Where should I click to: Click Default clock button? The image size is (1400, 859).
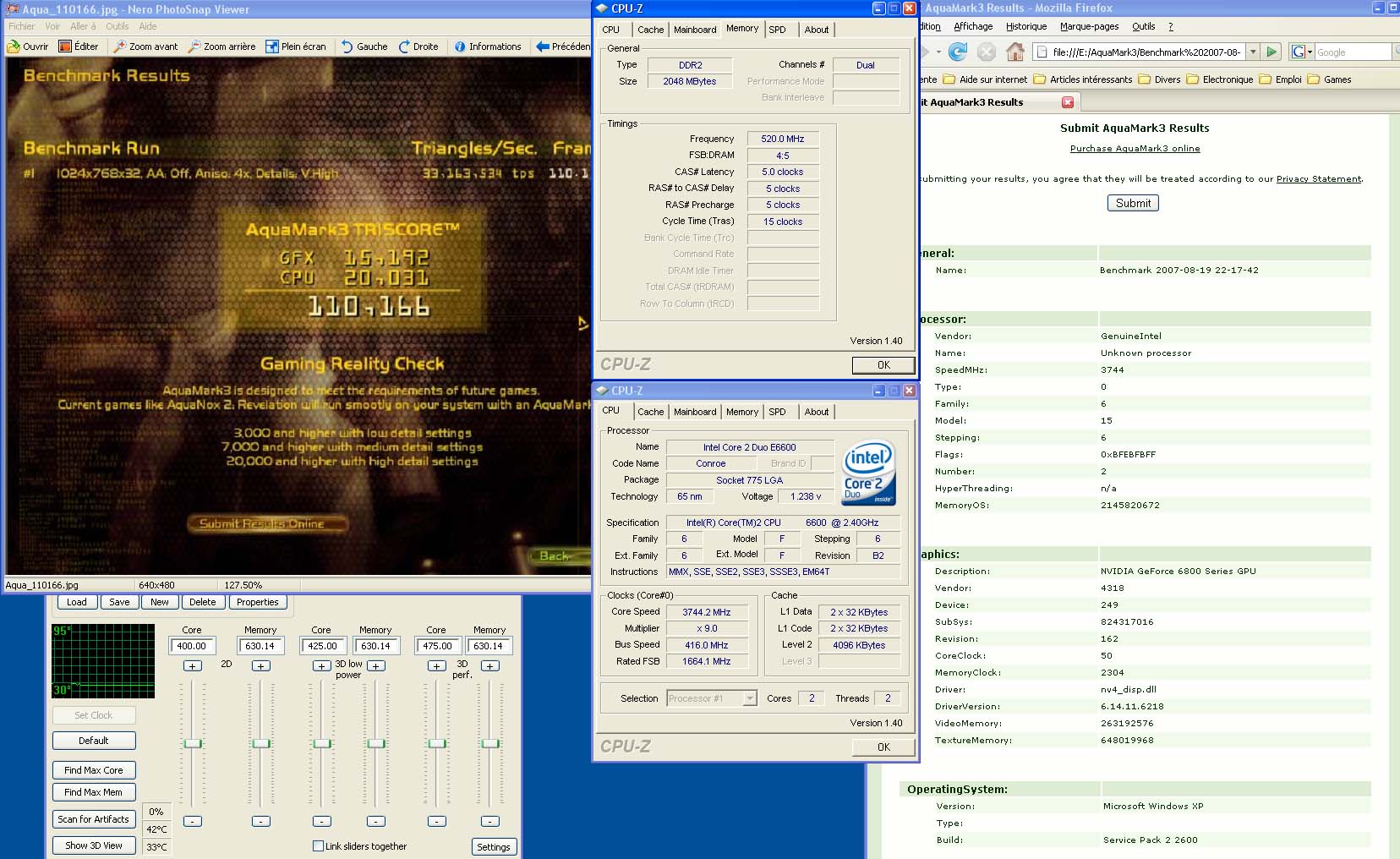click(94, 741)
